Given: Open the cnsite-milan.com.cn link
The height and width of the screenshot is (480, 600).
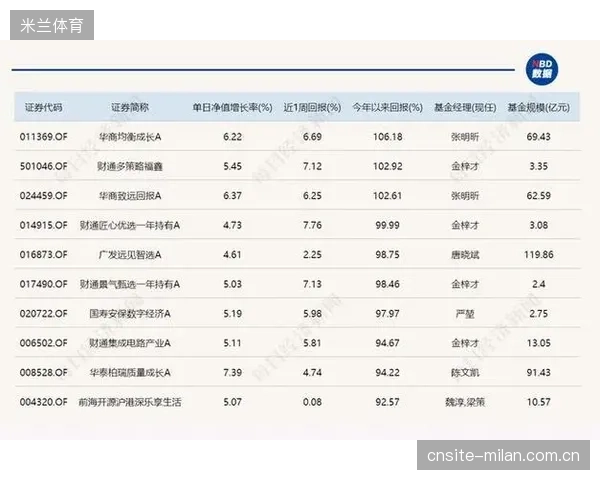Looking at the screenshot, I should (x=503, y=456).
